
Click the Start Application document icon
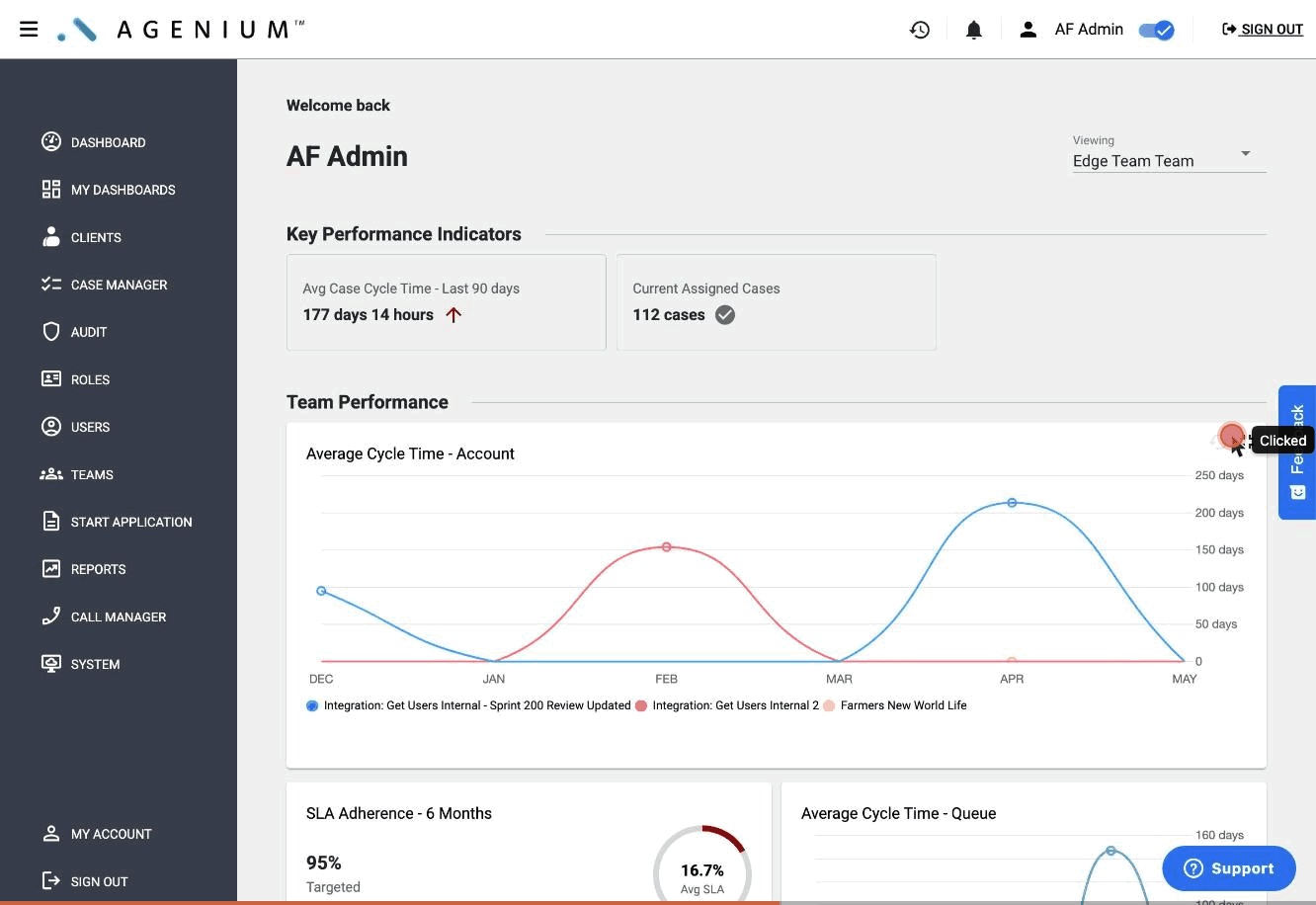click(x=51, y=522)
